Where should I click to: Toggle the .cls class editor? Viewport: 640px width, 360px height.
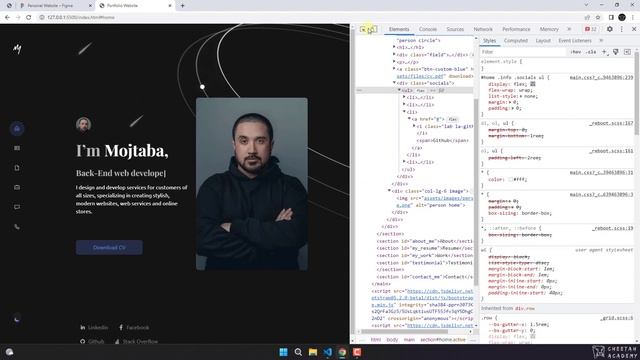click(591, 52)
